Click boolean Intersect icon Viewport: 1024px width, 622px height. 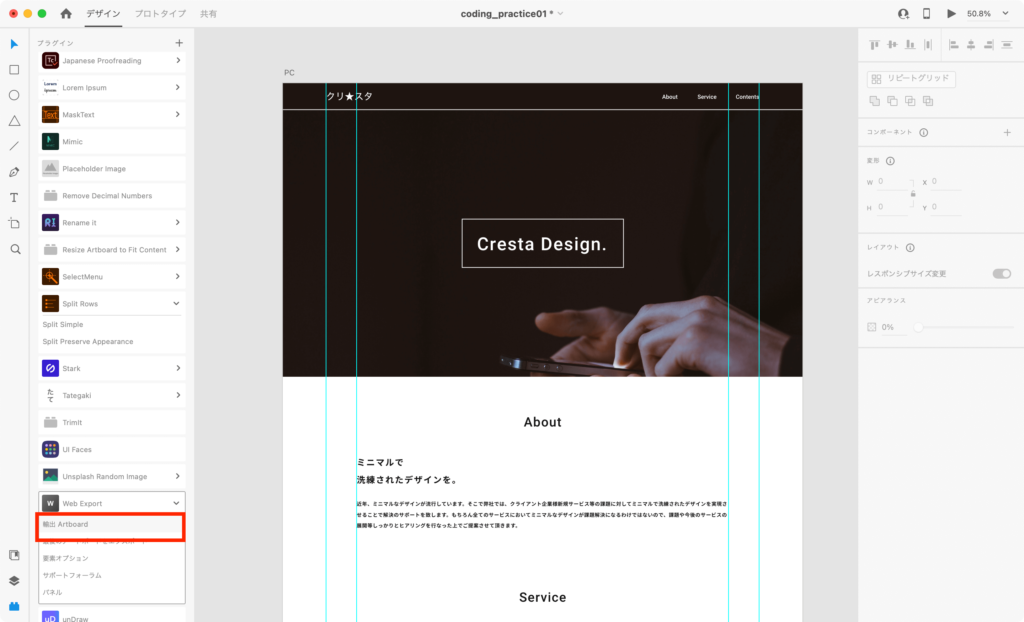click(910, 101)
